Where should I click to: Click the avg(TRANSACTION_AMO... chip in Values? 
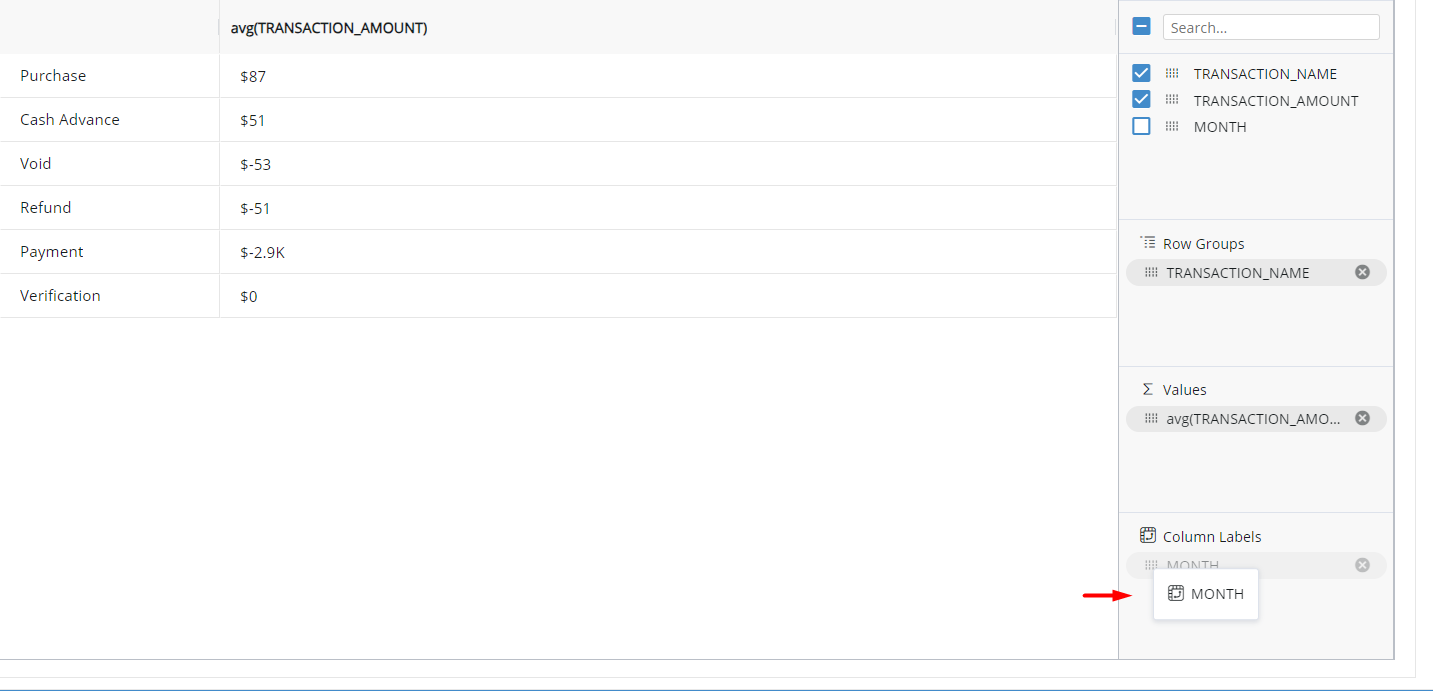coord(1256,418)
